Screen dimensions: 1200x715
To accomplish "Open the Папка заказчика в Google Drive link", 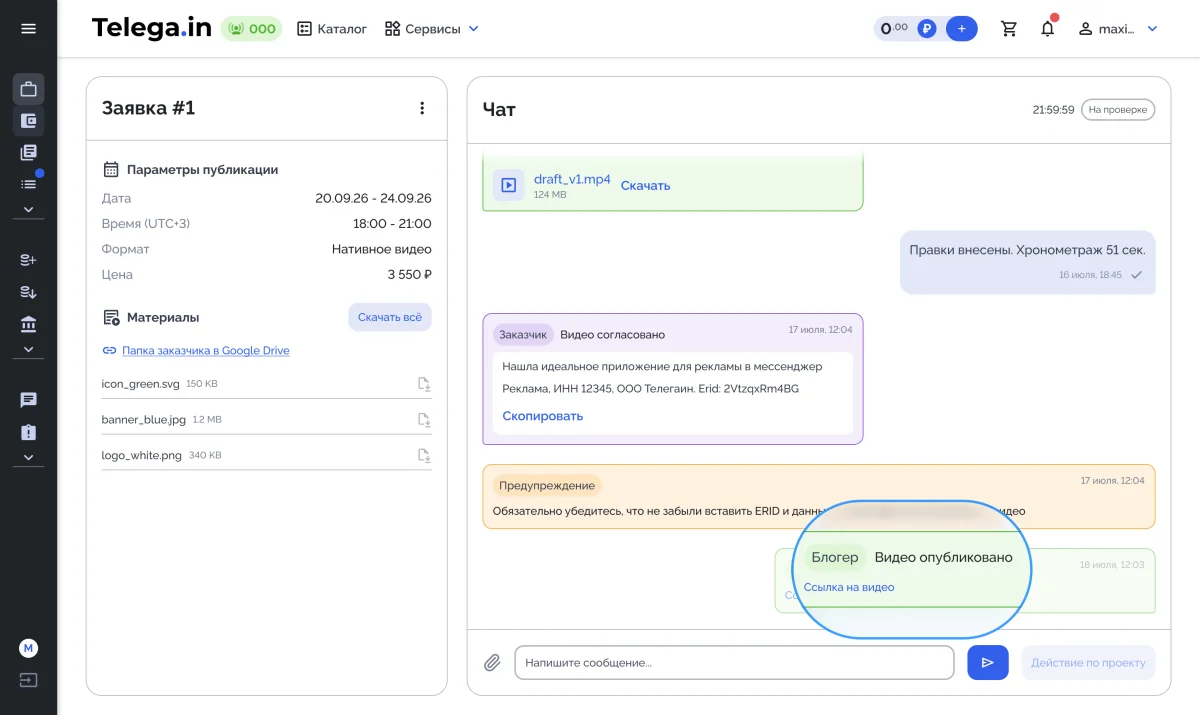I will [206, 351].
